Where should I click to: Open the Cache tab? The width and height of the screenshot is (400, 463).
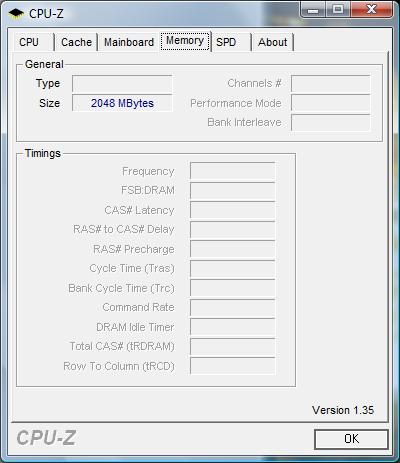click(76, 42)
